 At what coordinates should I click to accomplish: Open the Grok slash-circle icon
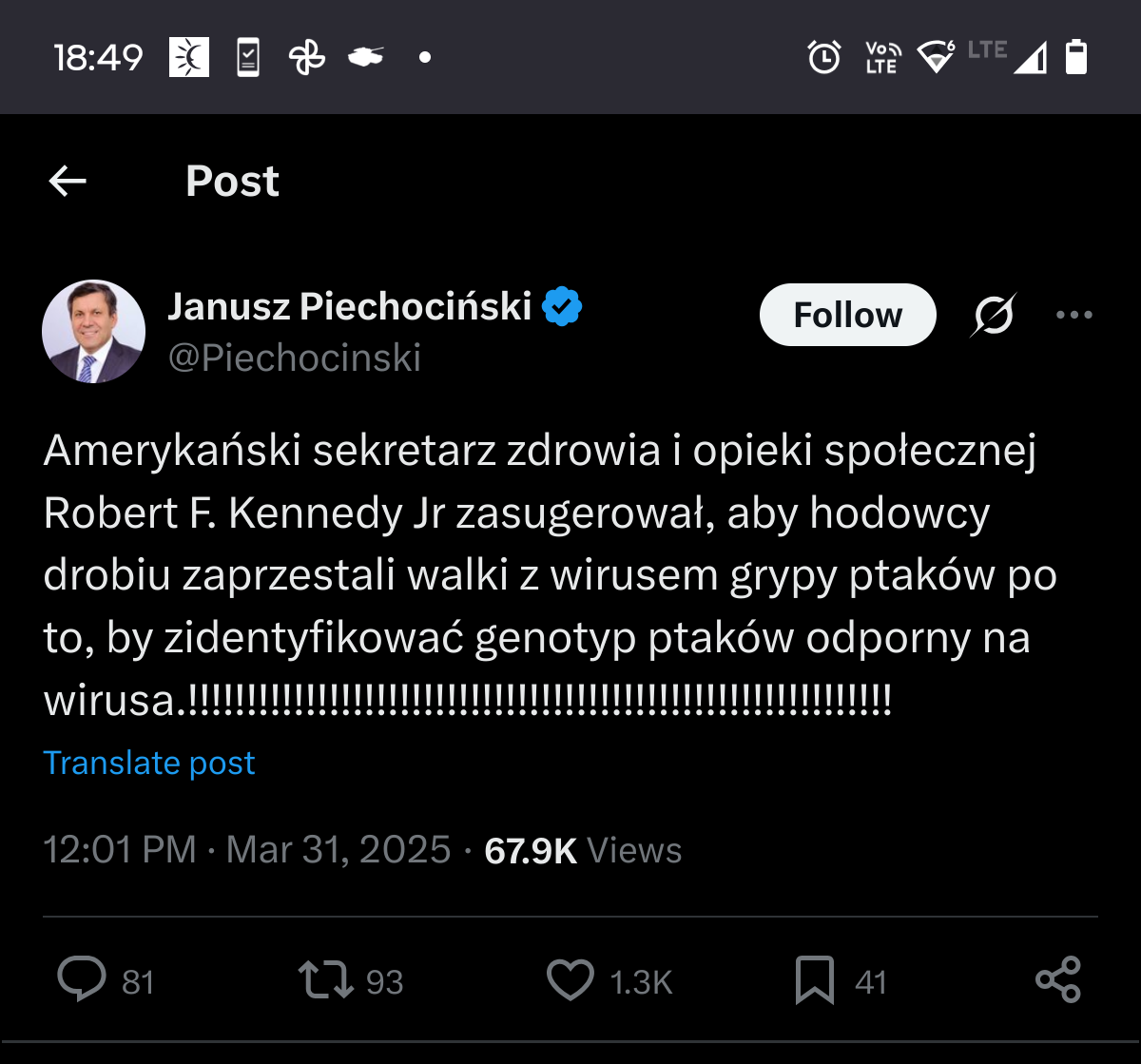[x=994, y=315]
